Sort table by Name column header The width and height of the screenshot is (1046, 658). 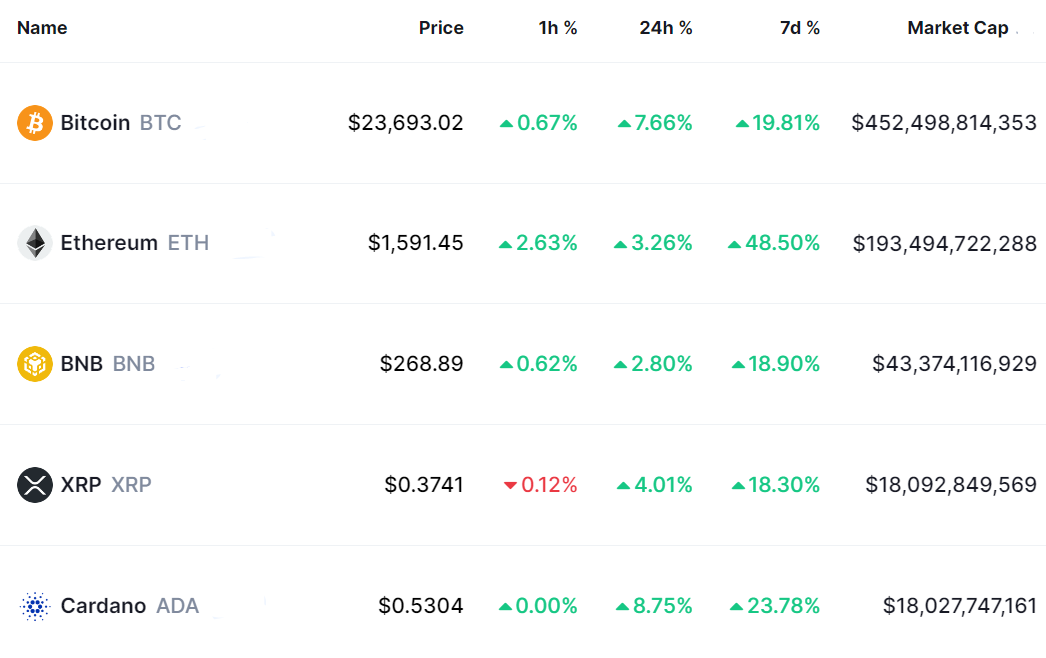point(42,28)
